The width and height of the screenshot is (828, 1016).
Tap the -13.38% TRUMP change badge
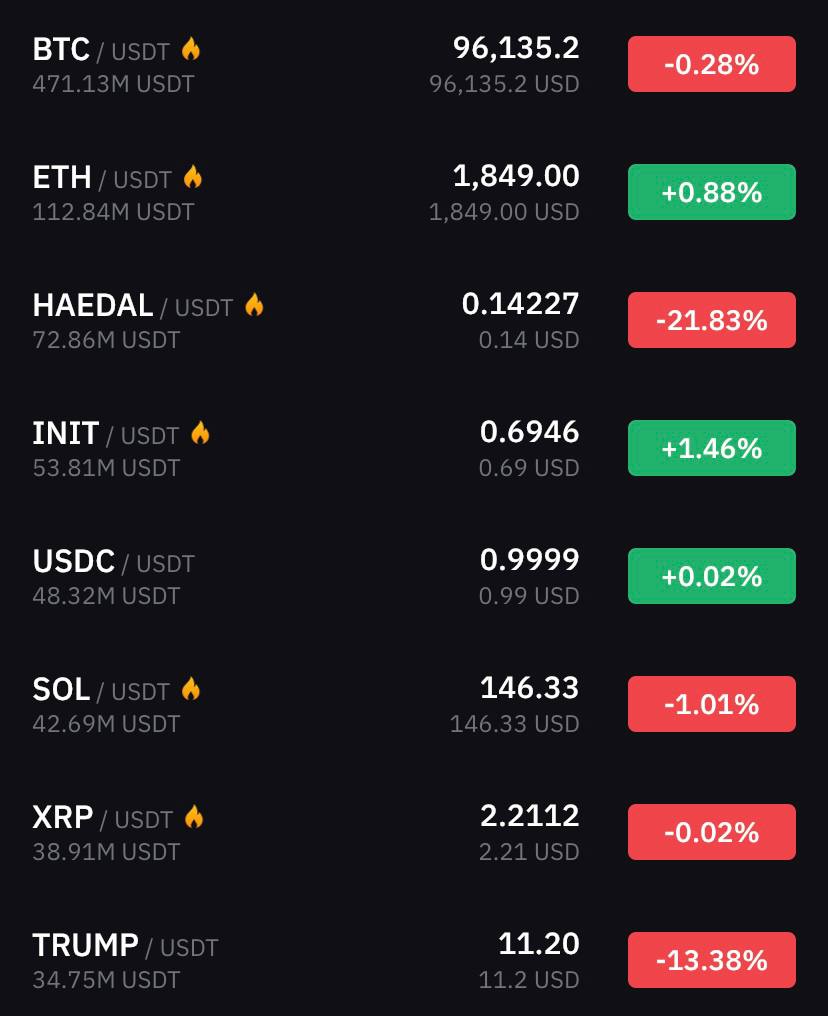click(711, 960)
